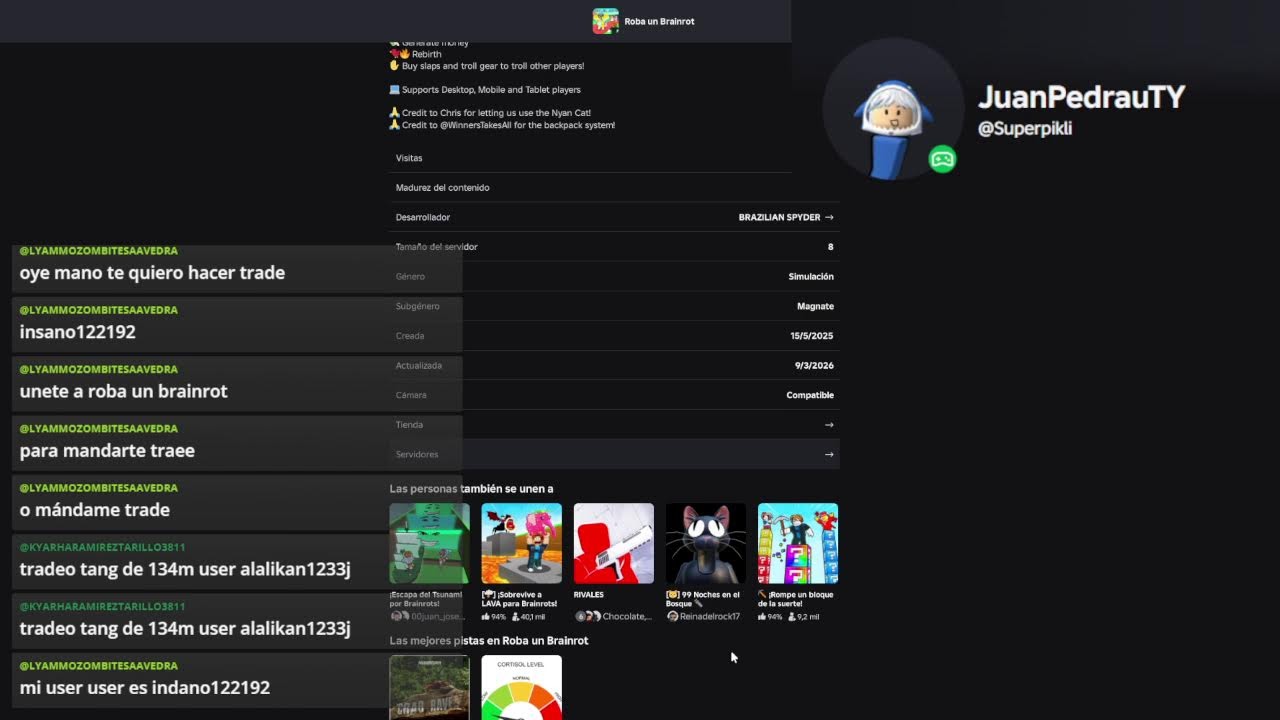Click the thumbs-up 94% under Sobrevive a LAVA
This screenshot has height=720, width=1280.
tap(494, 617)
